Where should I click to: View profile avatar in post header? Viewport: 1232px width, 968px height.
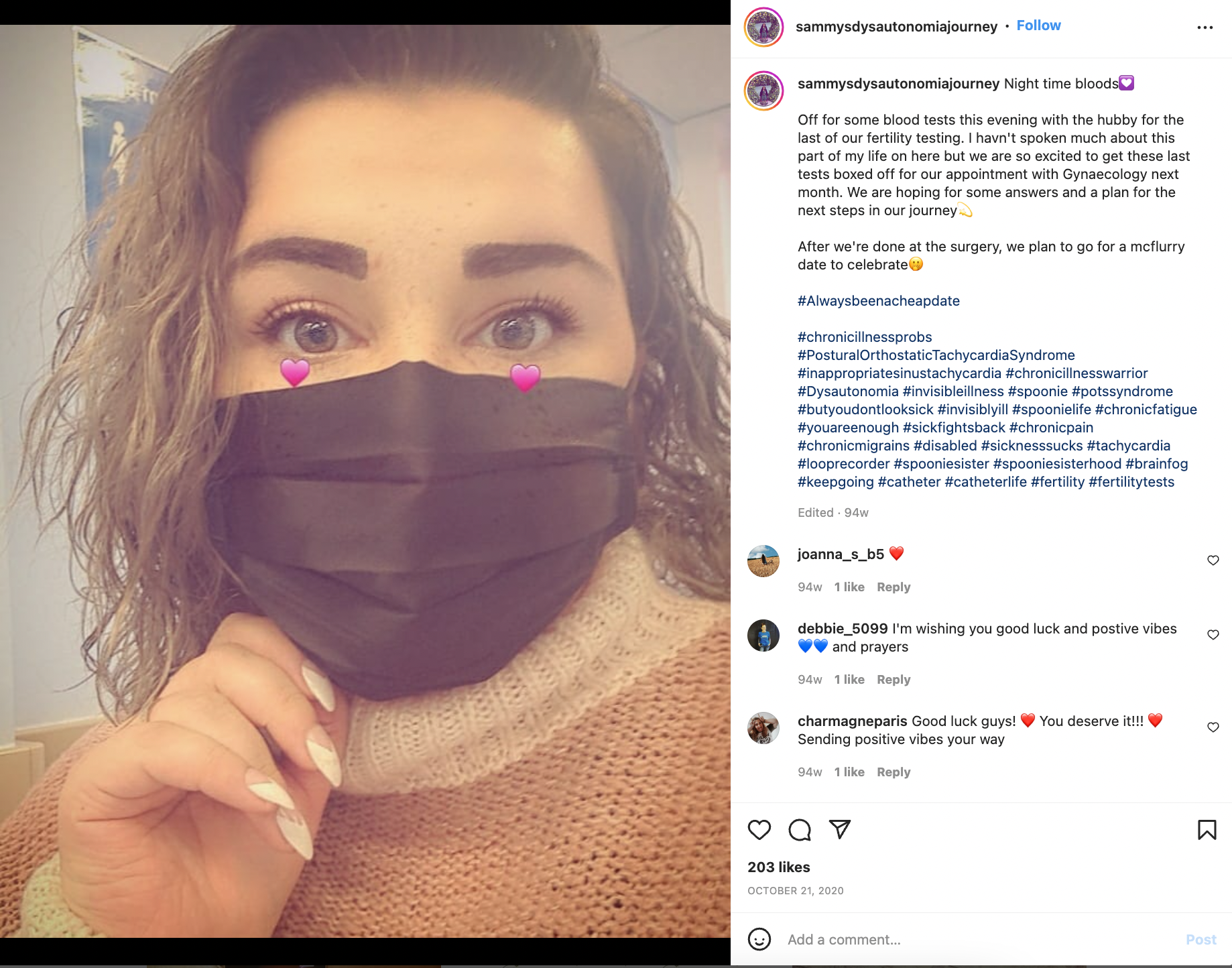tap(763, 27)
